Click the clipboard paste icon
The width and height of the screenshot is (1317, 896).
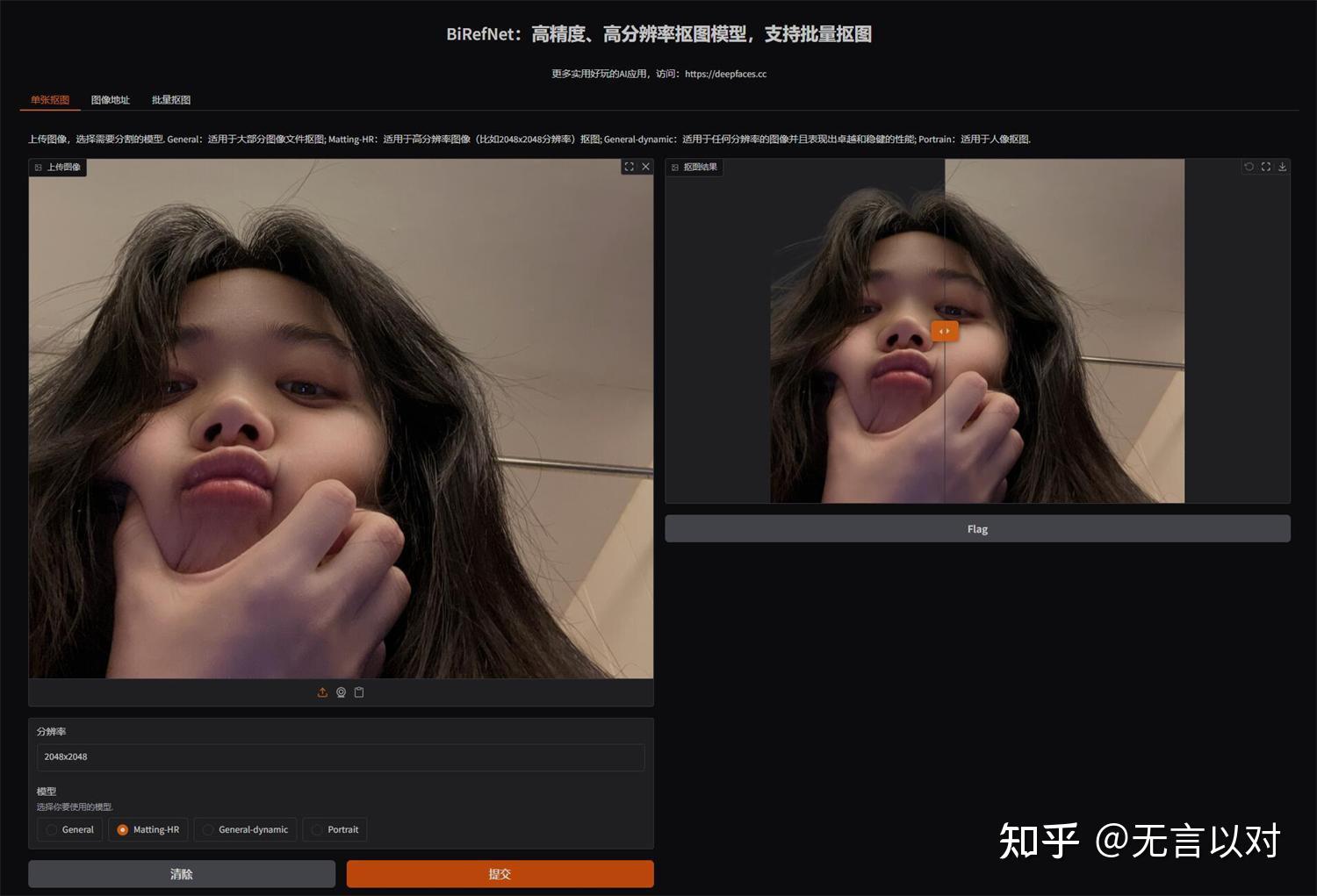tap(359, 692)
